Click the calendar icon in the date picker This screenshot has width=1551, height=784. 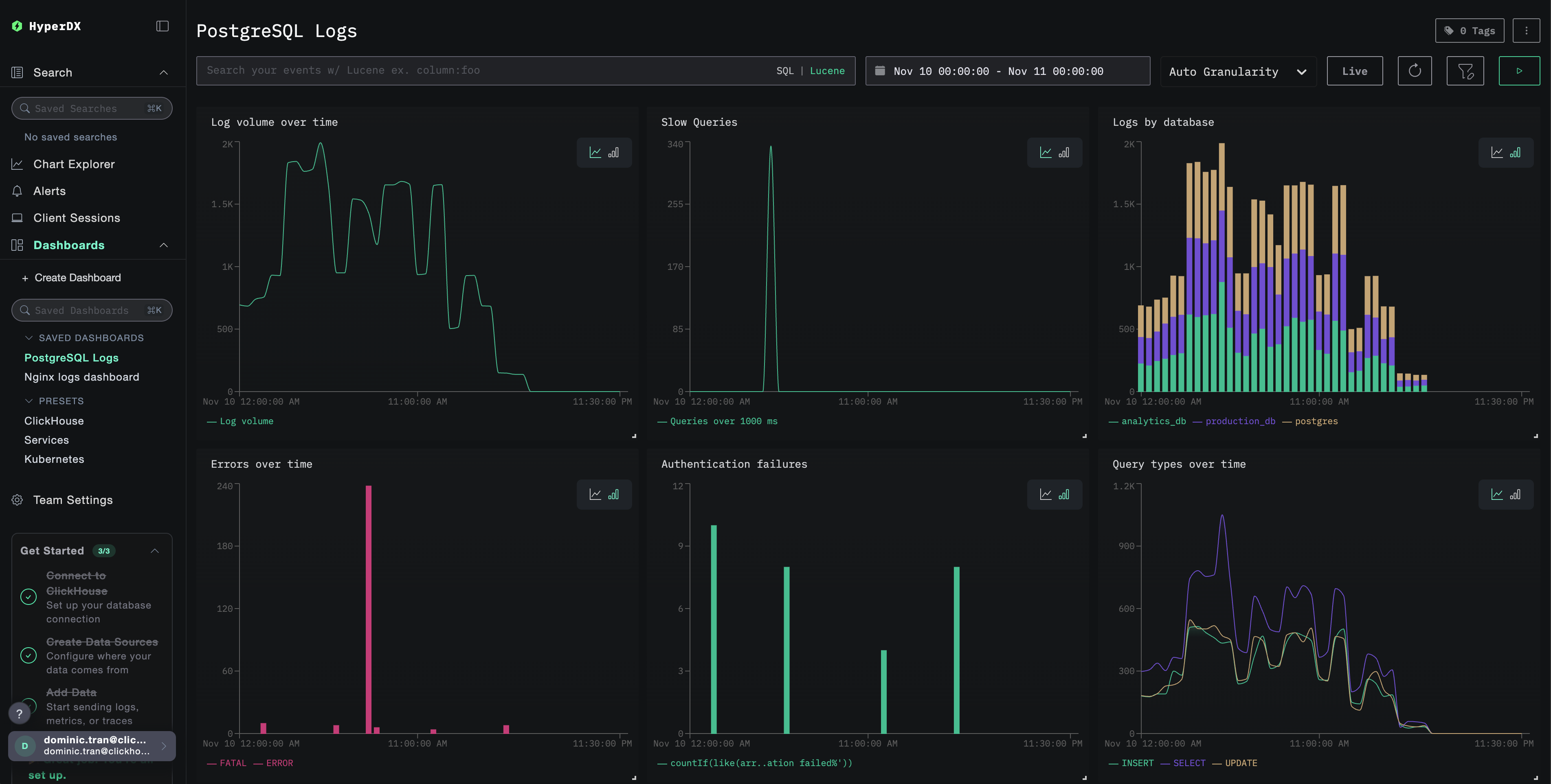click(x=880, y=70)
